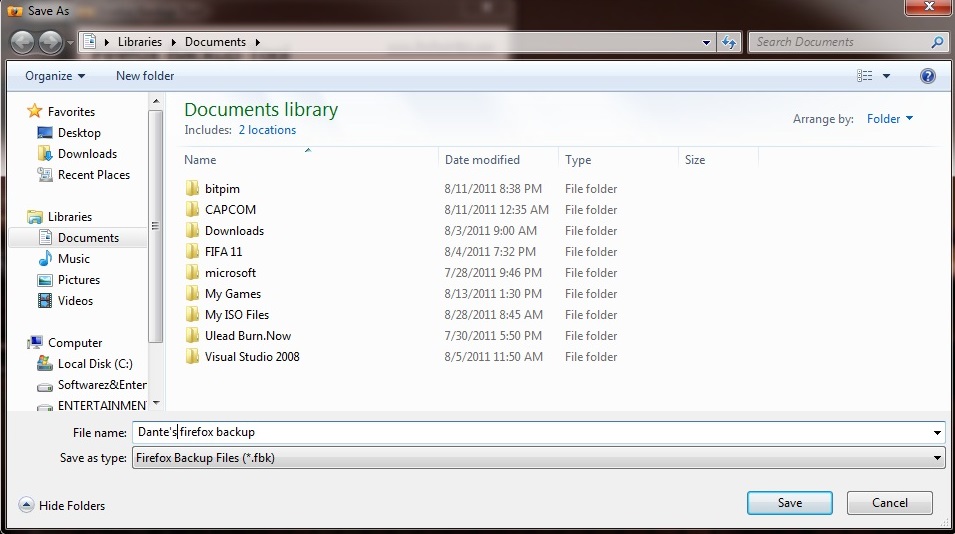Click New folder in the toolbar
Screen dimensions: 955x534
point(145,76)
